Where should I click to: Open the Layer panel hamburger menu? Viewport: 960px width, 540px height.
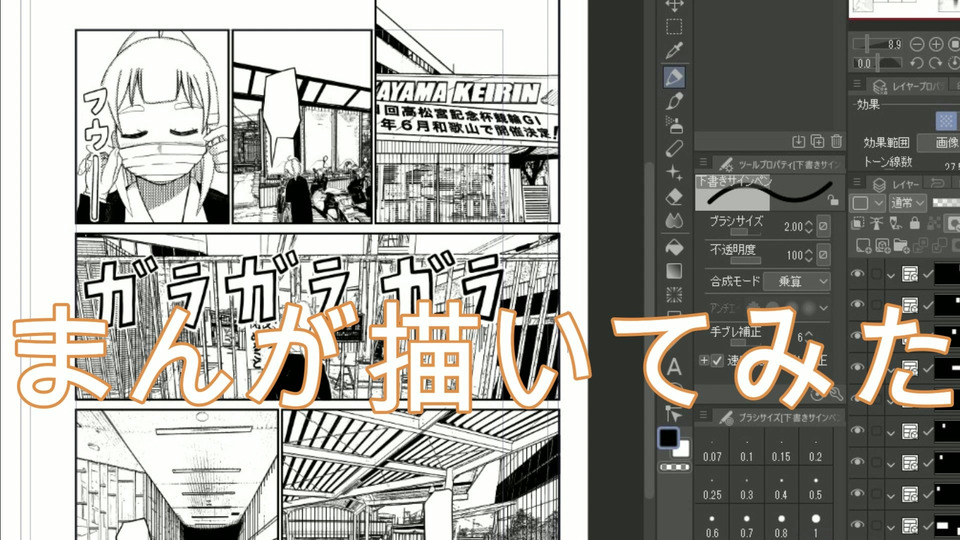pos(857,182)
